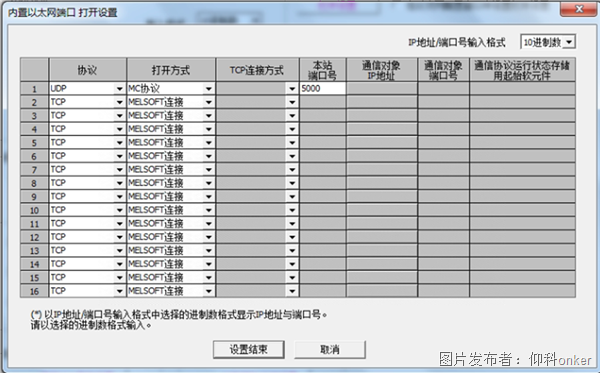This screenshot has height=373, width=600.
Task: Open the protocol dropdown in row 7
Action: click(x=119, y=169)
